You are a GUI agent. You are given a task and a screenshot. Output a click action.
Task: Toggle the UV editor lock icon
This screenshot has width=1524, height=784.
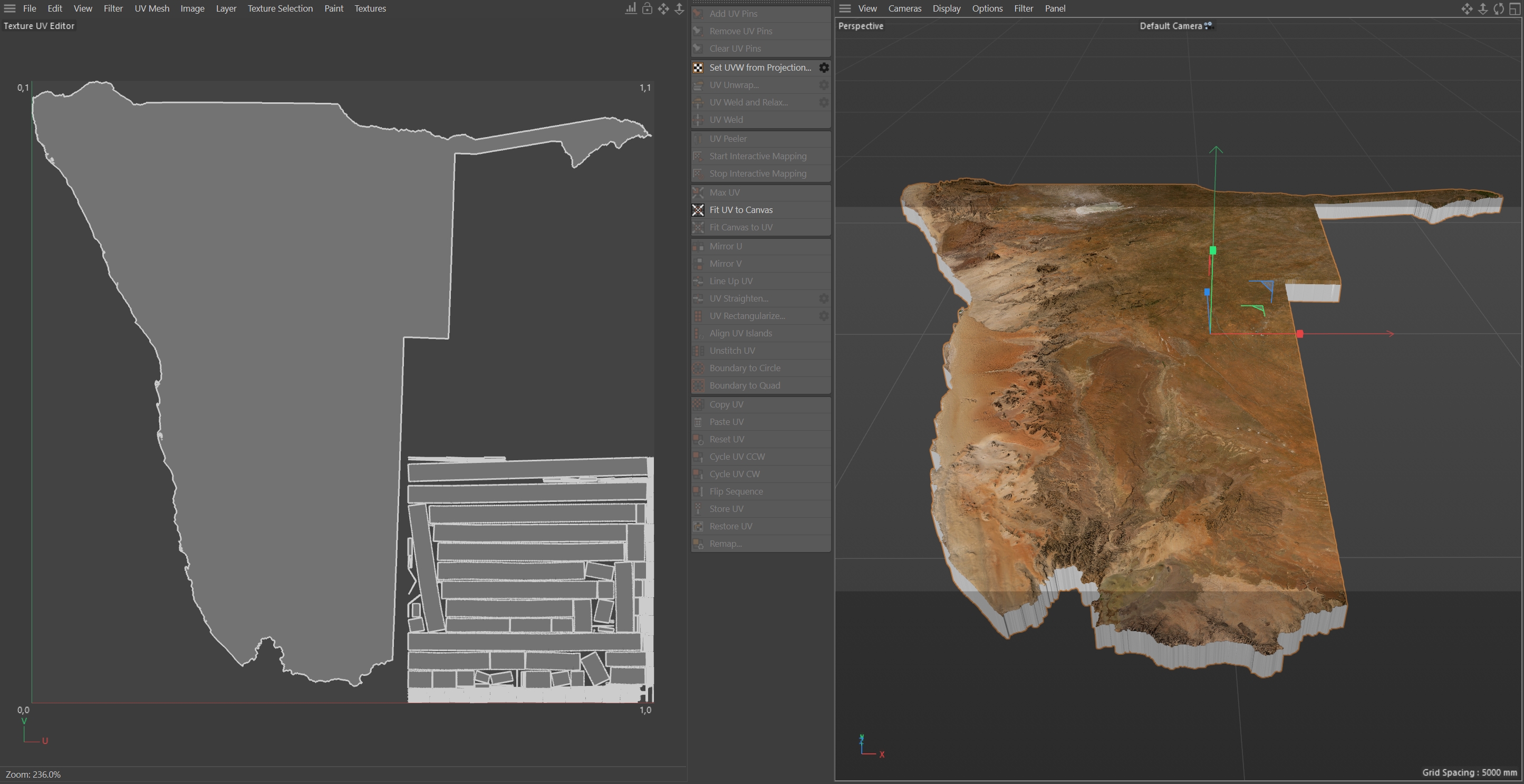647,8
